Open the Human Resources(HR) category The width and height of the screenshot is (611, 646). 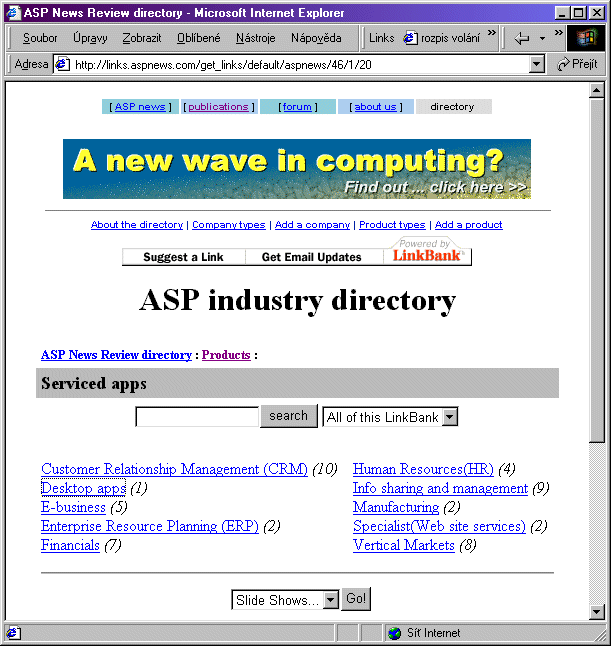423,469
